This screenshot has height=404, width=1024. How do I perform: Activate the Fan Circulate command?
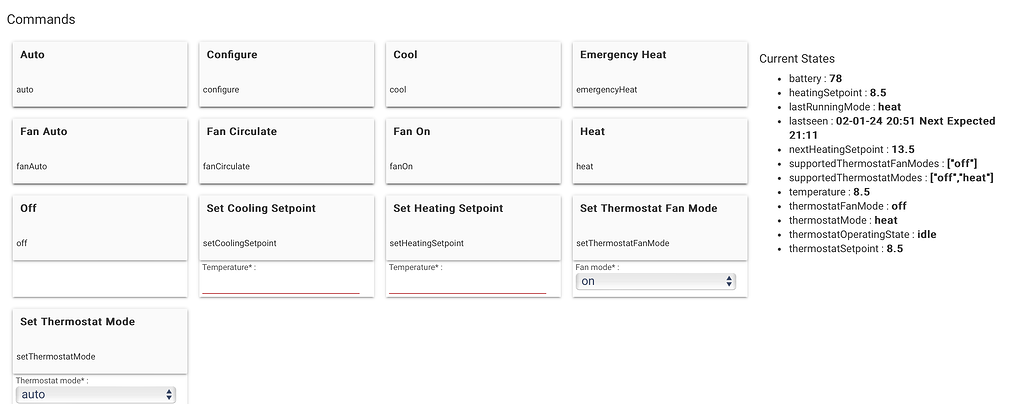point(286,149)
